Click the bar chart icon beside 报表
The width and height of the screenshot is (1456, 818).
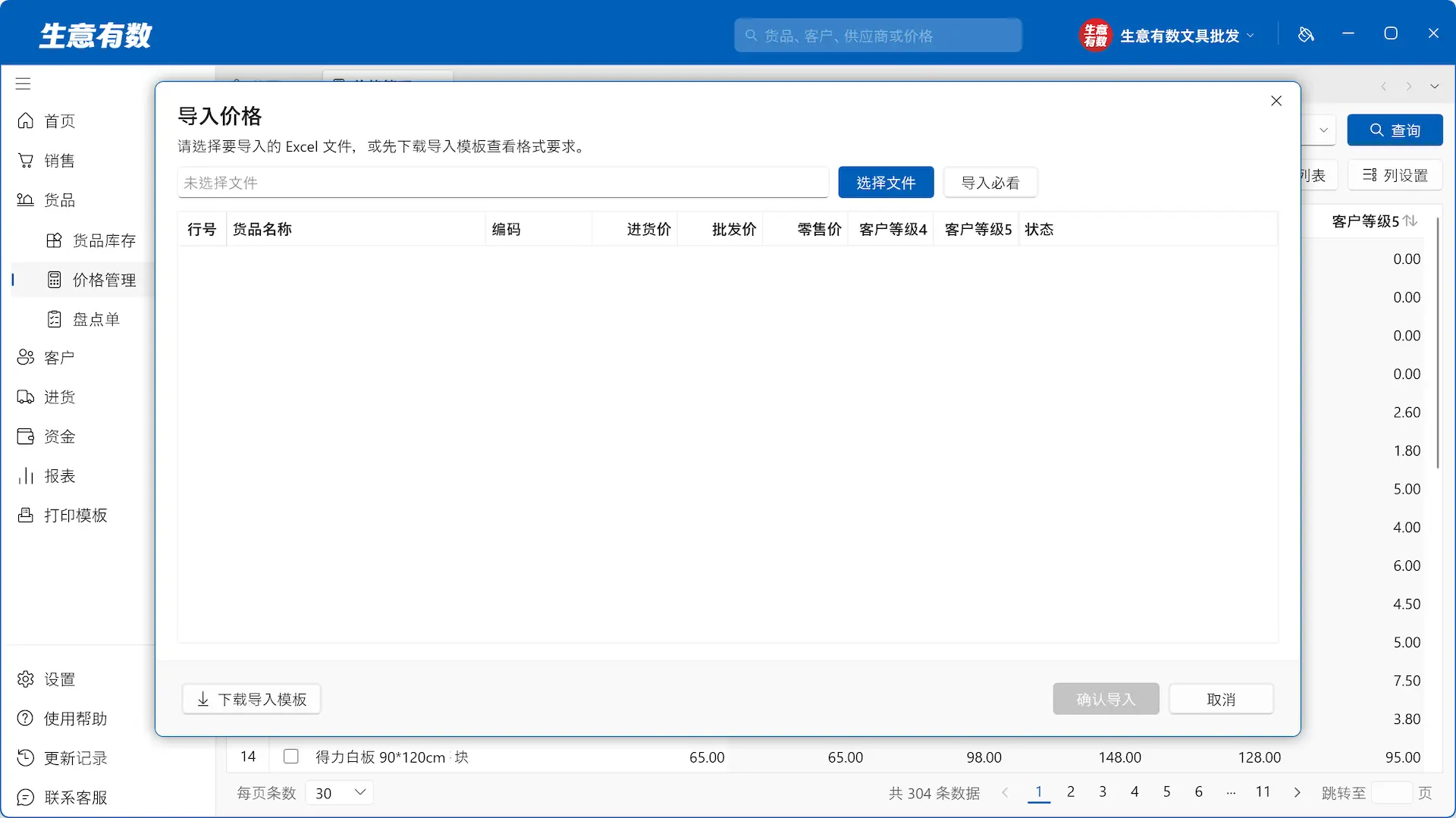click(26, 476)
